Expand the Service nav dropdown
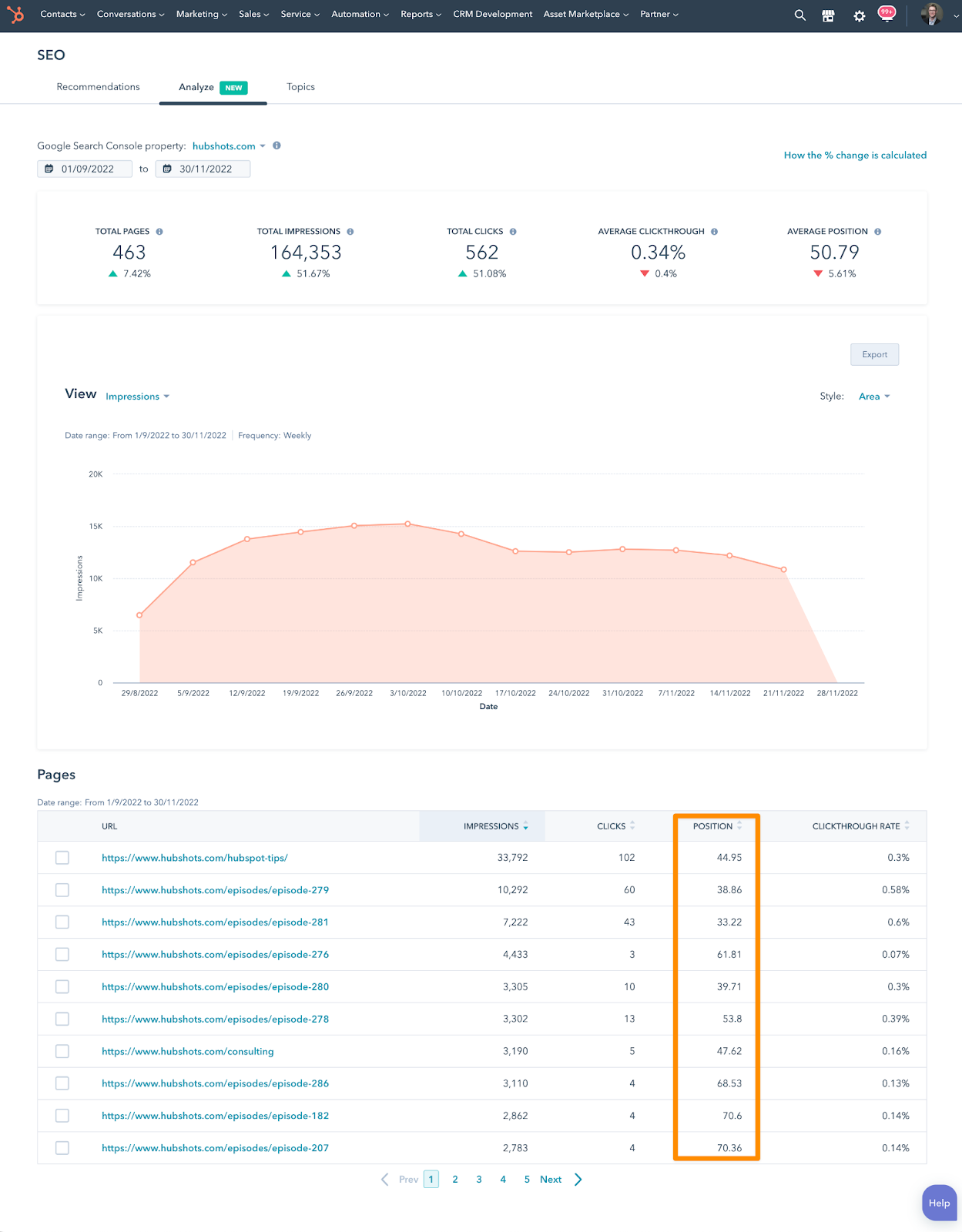 coord(300,15)
